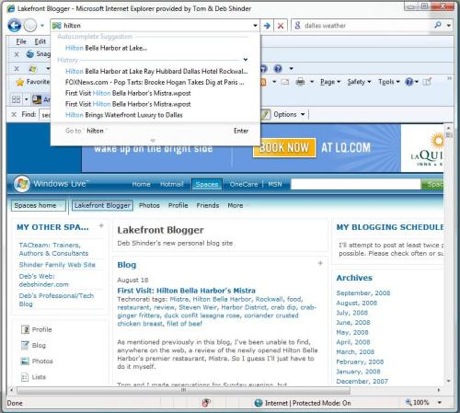Click the Blog icon in sidebar

[25, 345]
